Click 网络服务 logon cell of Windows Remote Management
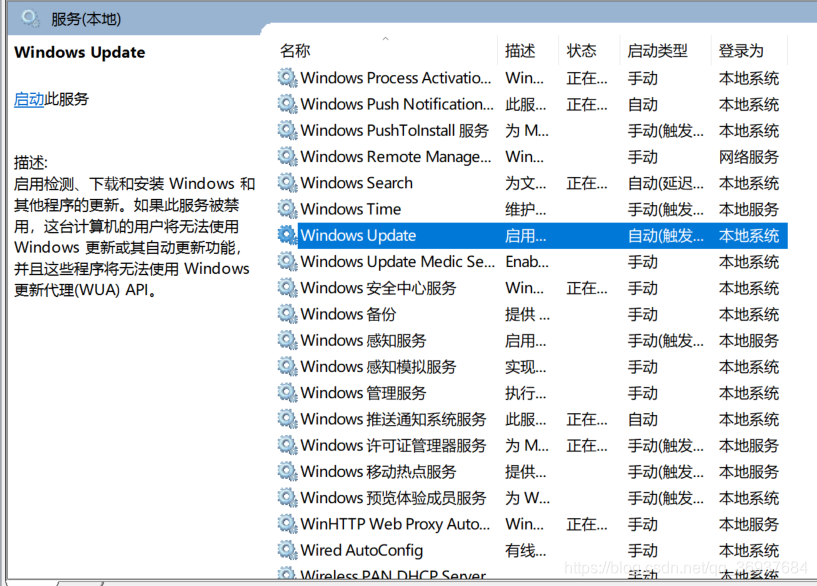This screenshot has height=586, width=817. coord(748,156)
